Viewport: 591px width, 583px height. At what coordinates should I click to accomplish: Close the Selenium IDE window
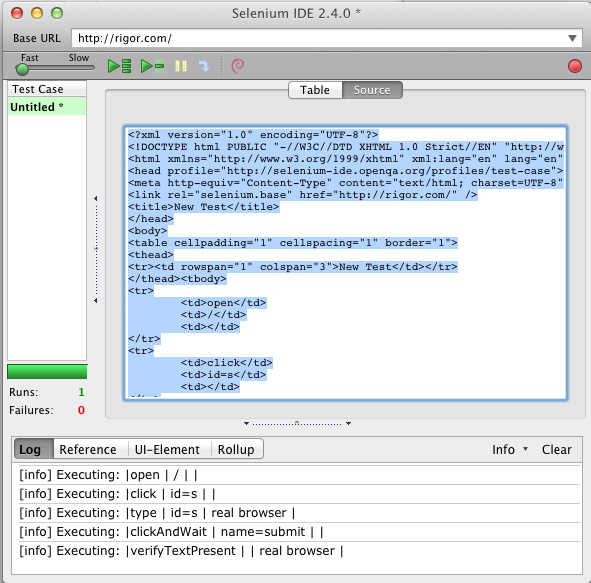17,13
